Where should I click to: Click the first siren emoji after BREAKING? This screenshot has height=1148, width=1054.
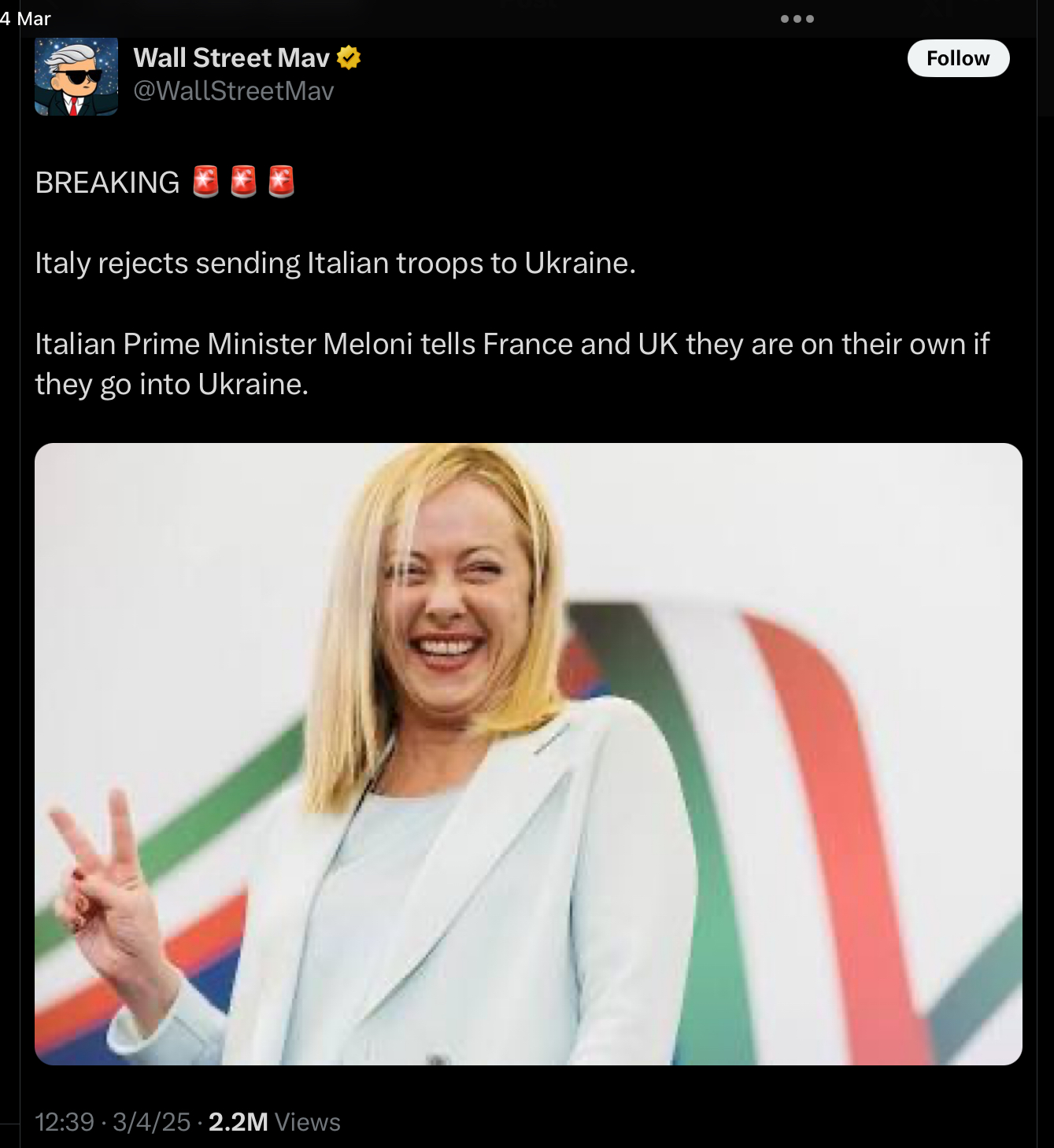tap(206, 182)
